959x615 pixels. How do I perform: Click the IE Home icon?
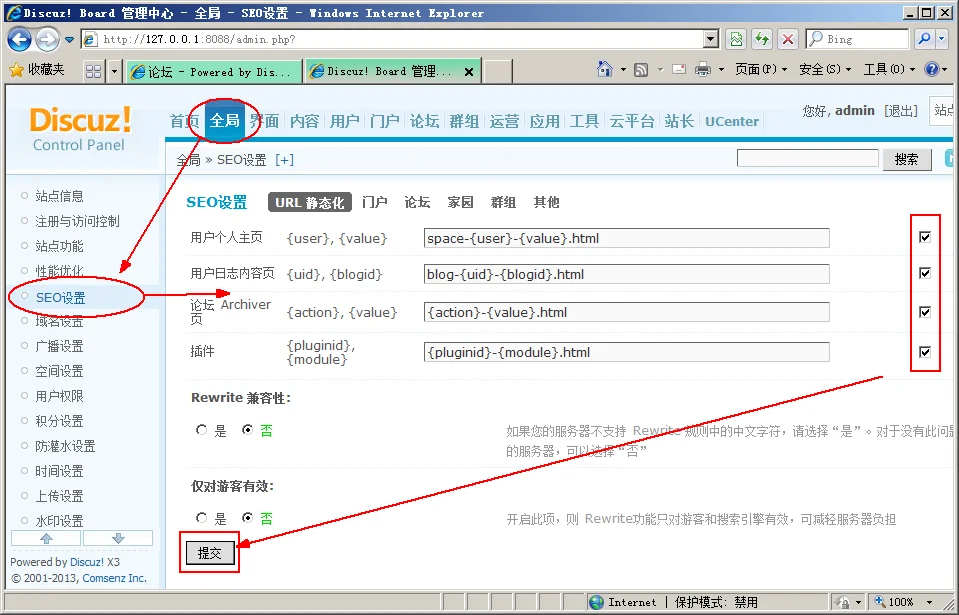(605, 69)
